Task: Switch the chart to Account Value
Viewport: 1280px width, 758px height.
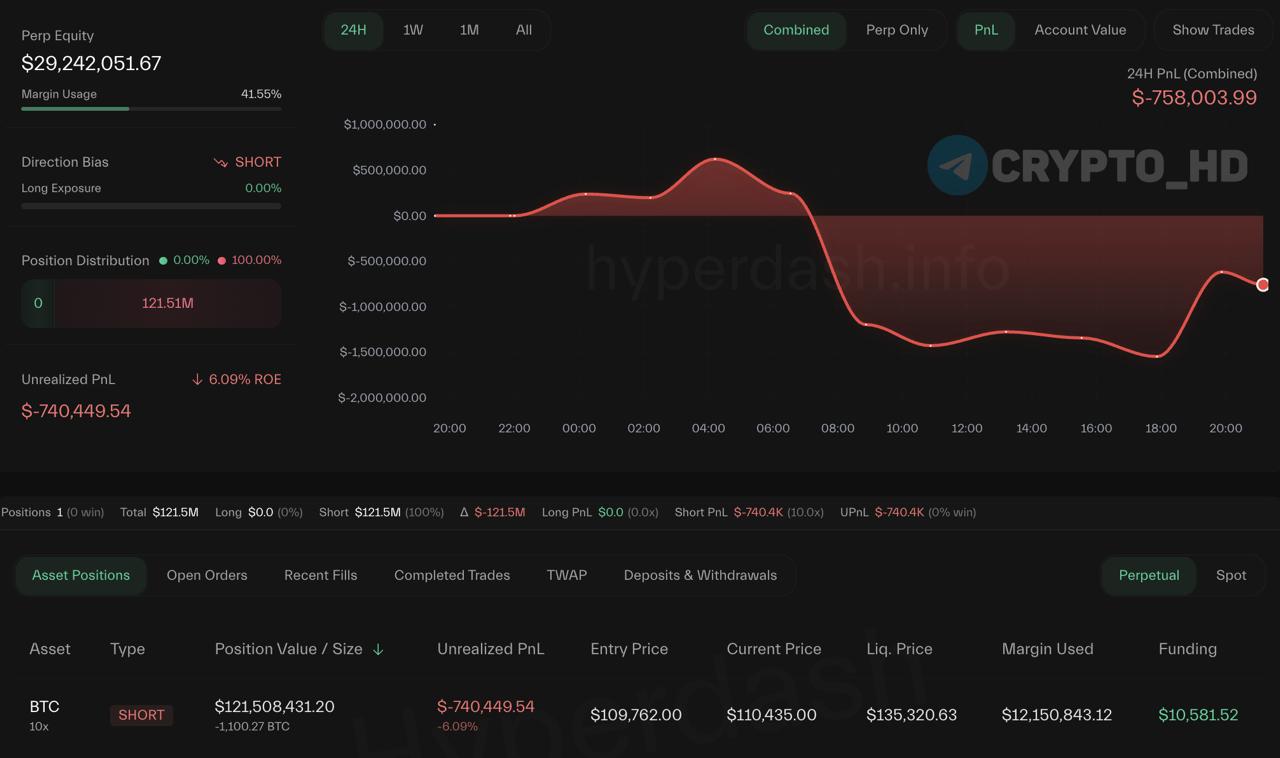Action: (1079, 30)
